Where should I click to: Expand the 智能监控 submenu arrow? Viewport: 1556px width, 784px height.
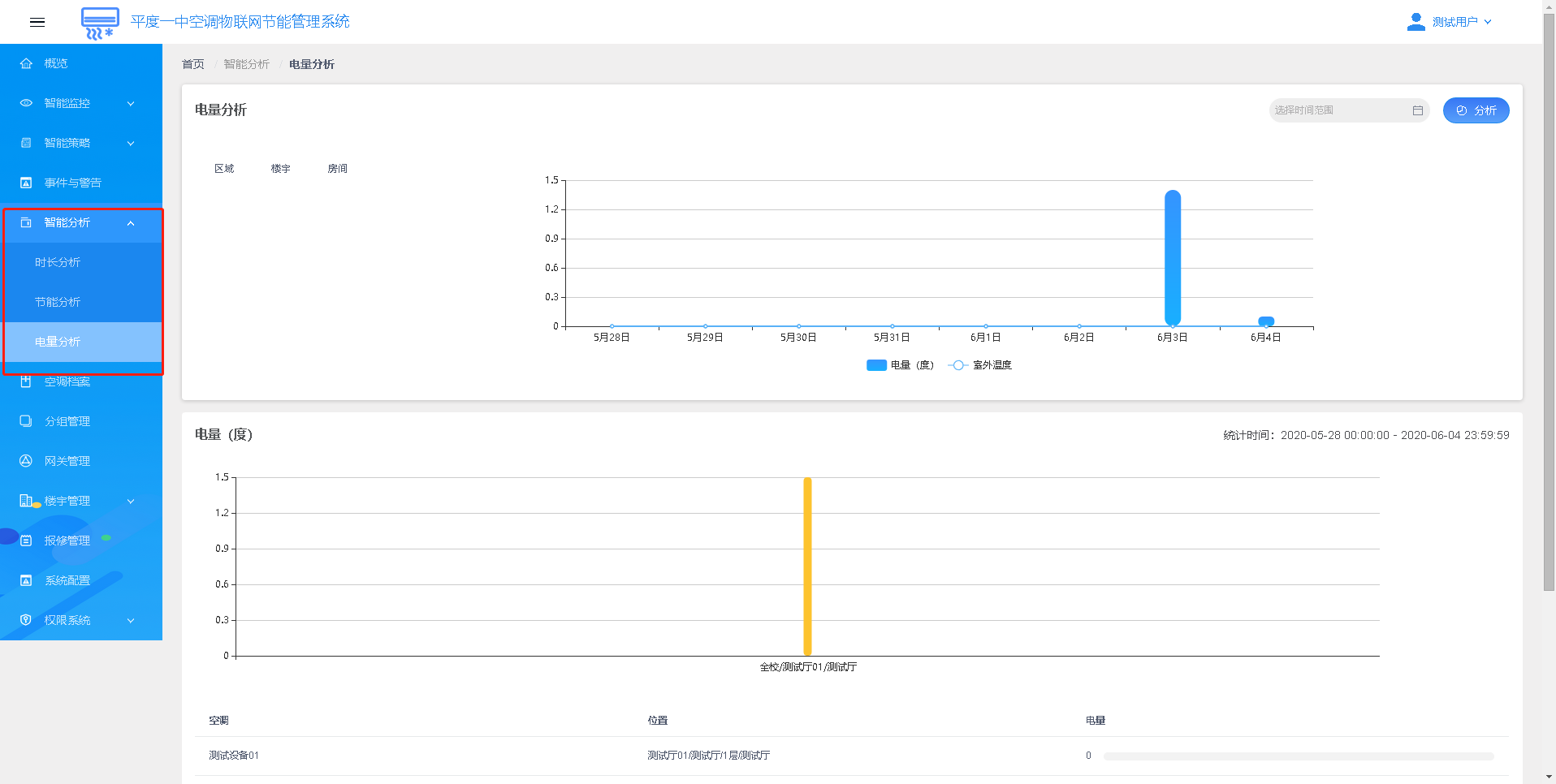pos(131,104)
